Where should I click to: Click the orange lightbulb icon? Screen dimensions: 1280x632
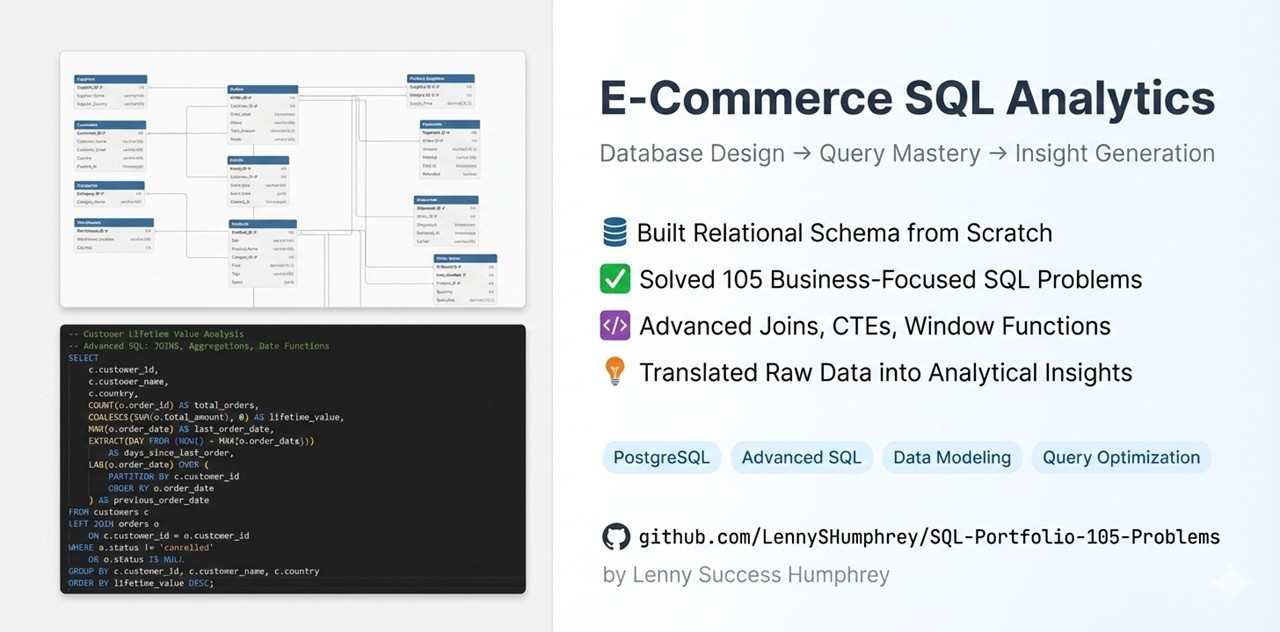pyautogui.click(x=615, y=372)
